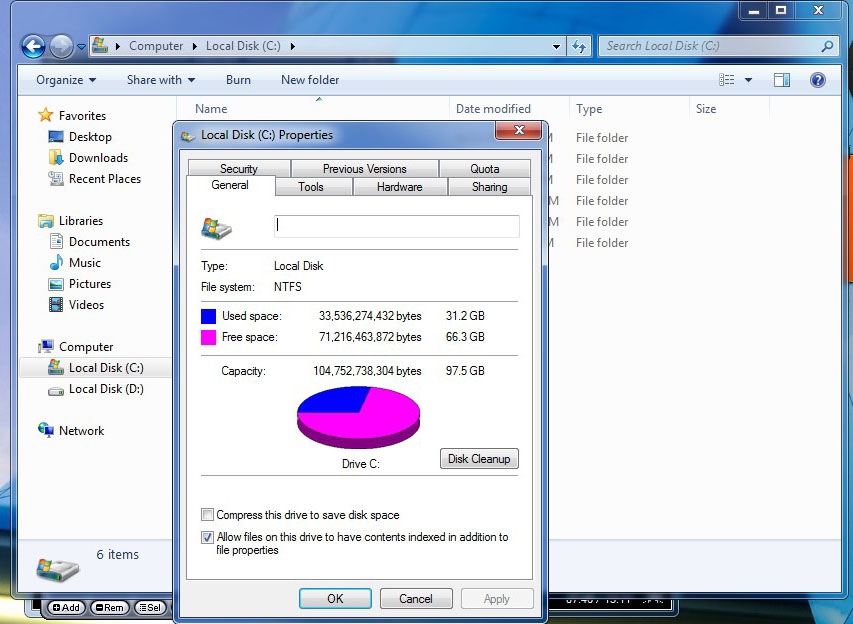Sort by the Size column header
The height and width of the screenshot is (624, 853).
coord(706,109)
